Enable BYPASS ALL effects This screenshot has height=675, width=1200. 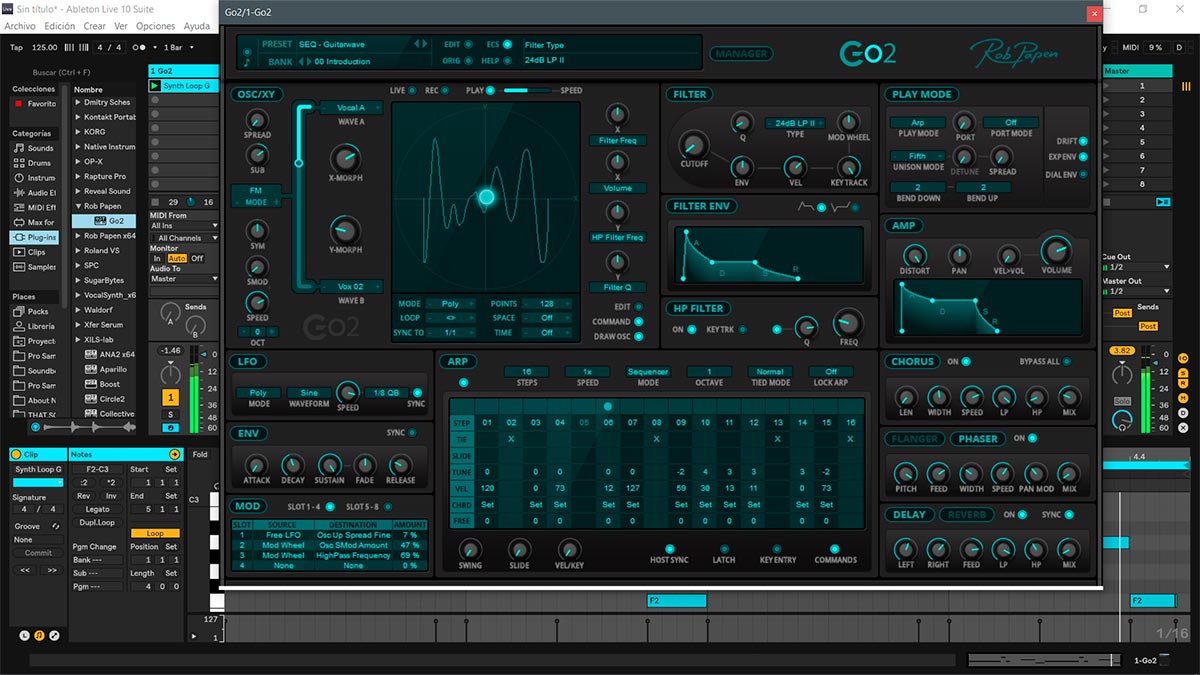[x=1068, y=361]
